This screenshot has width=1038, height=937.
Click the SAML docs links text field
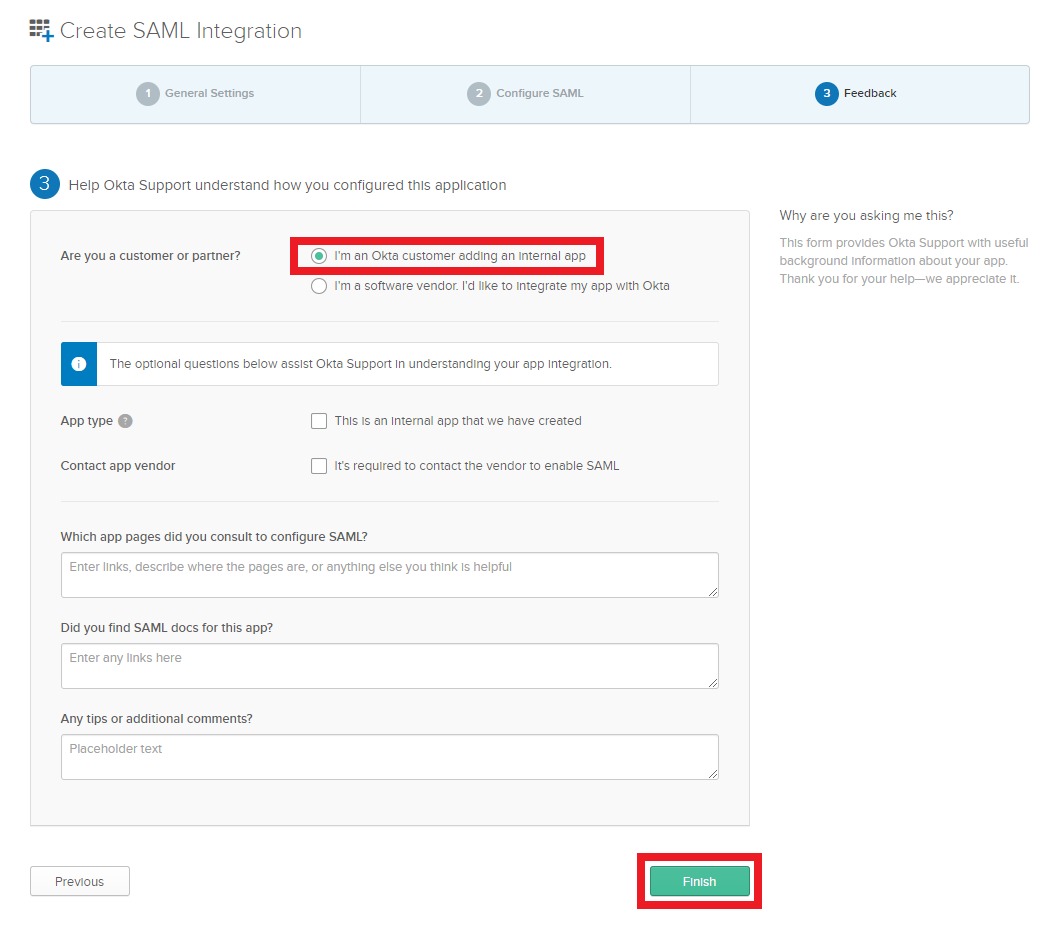click(x=389, y=666)
